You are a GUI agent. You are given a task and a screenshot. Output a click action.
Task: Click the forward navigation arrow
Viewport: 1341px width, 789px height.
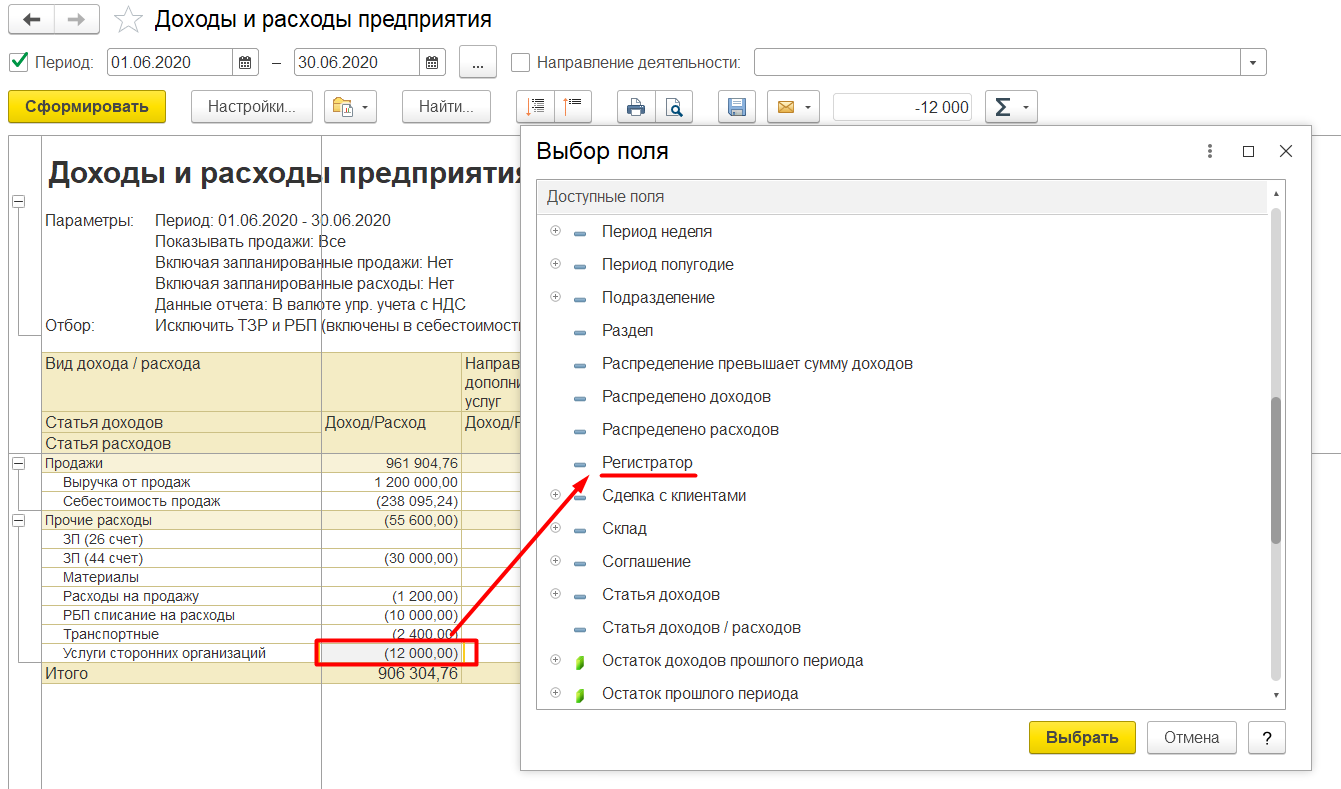[x=76, y=19]
